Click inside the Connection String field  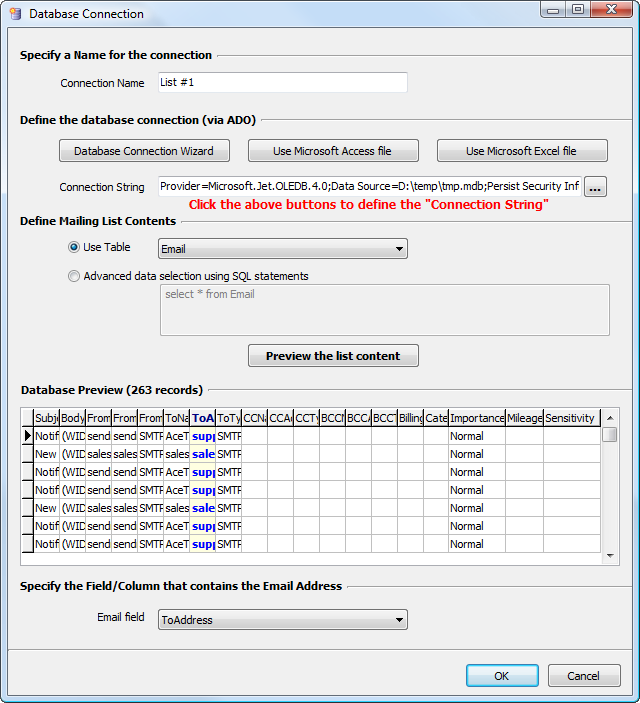[x=370, y=186]
